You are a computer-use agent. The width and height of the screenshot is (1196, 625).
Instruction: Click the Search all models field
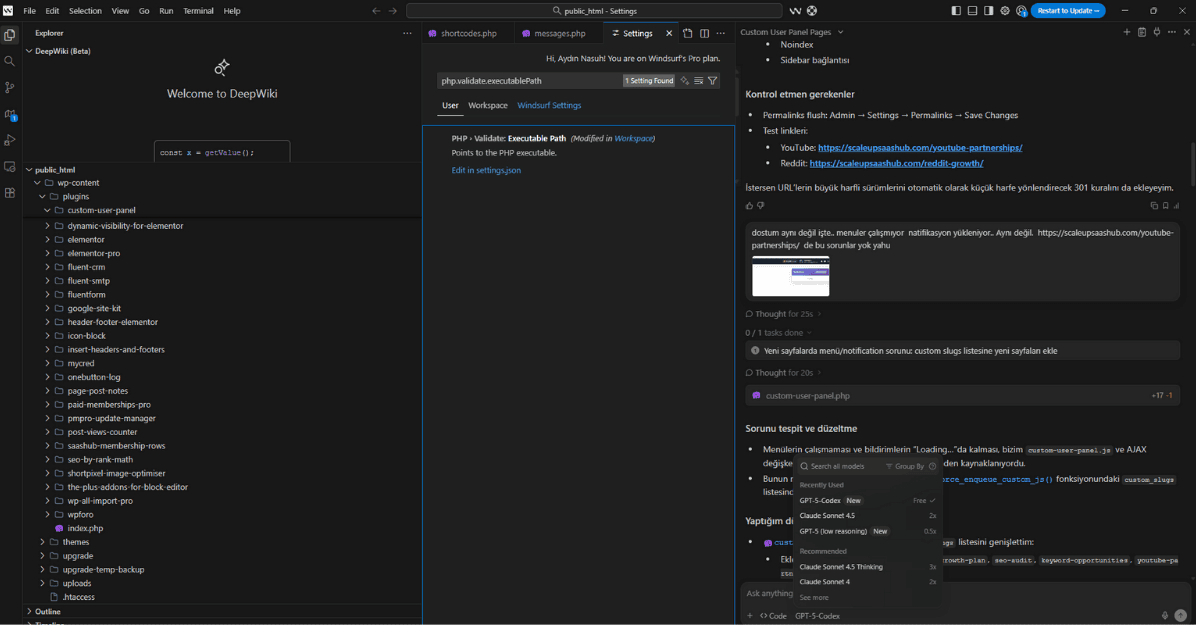[838, 466]
